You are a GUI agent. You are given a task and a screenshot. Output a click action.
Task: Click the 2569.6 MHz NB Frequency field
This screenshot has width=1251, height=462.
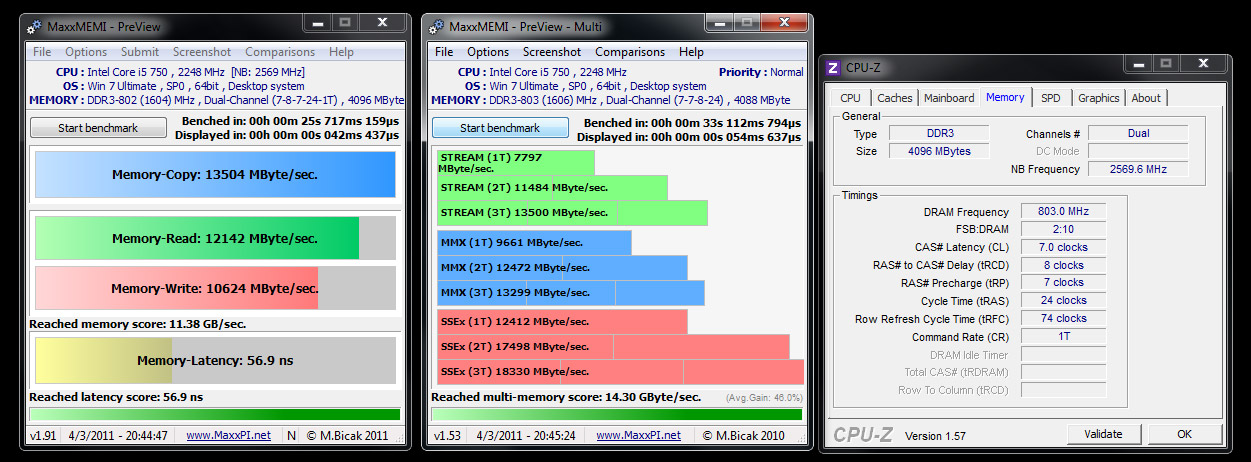tap(1138, 169)
